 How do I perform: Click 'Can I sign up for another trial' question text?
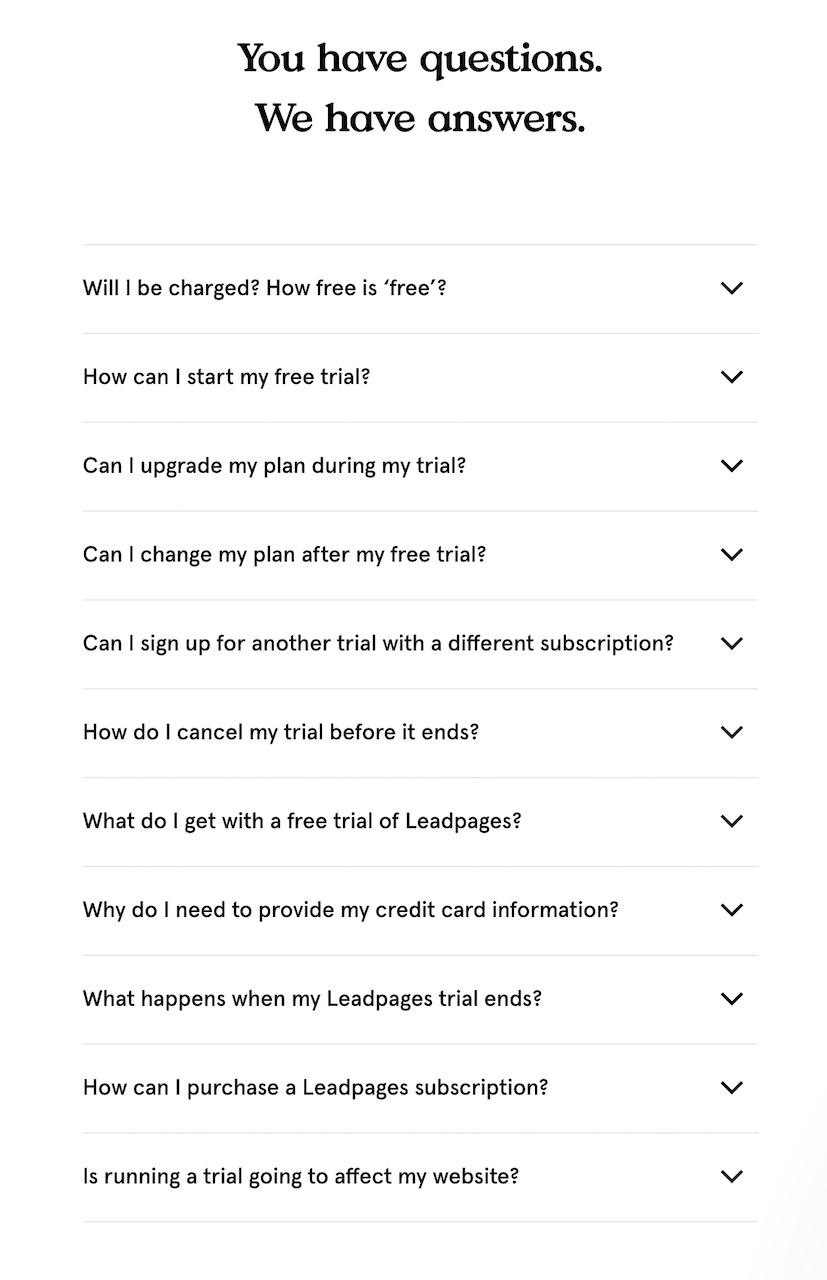pos(379,643)
